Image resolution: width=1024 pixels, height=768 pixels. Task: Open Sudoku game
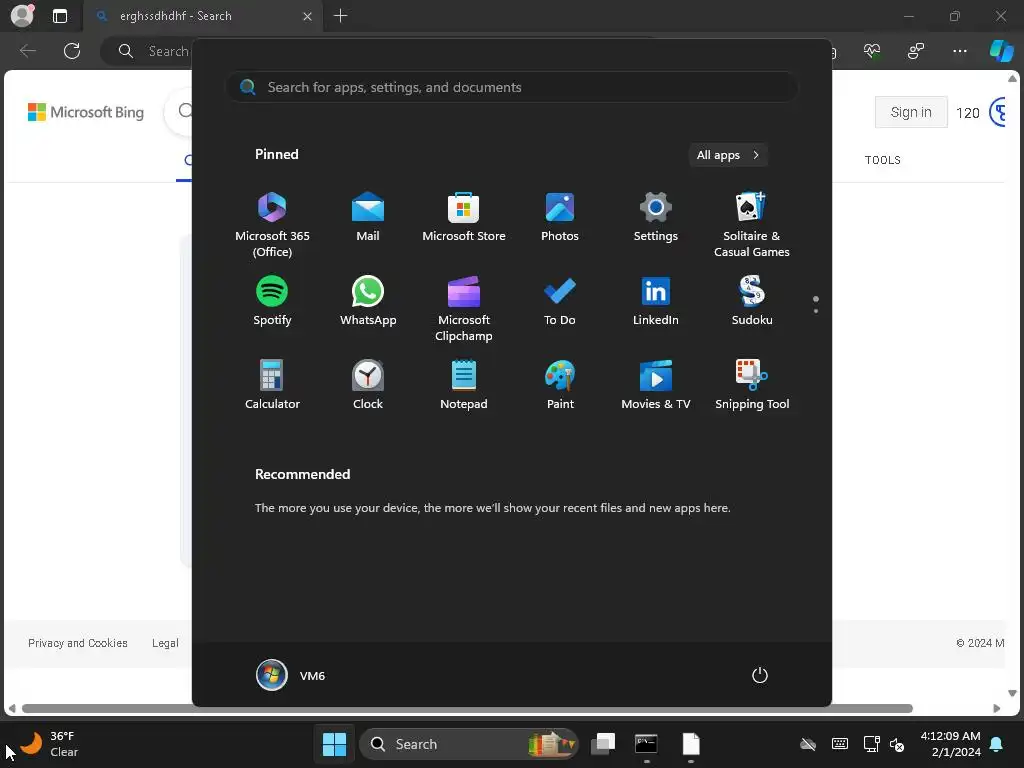pos(752,300)
